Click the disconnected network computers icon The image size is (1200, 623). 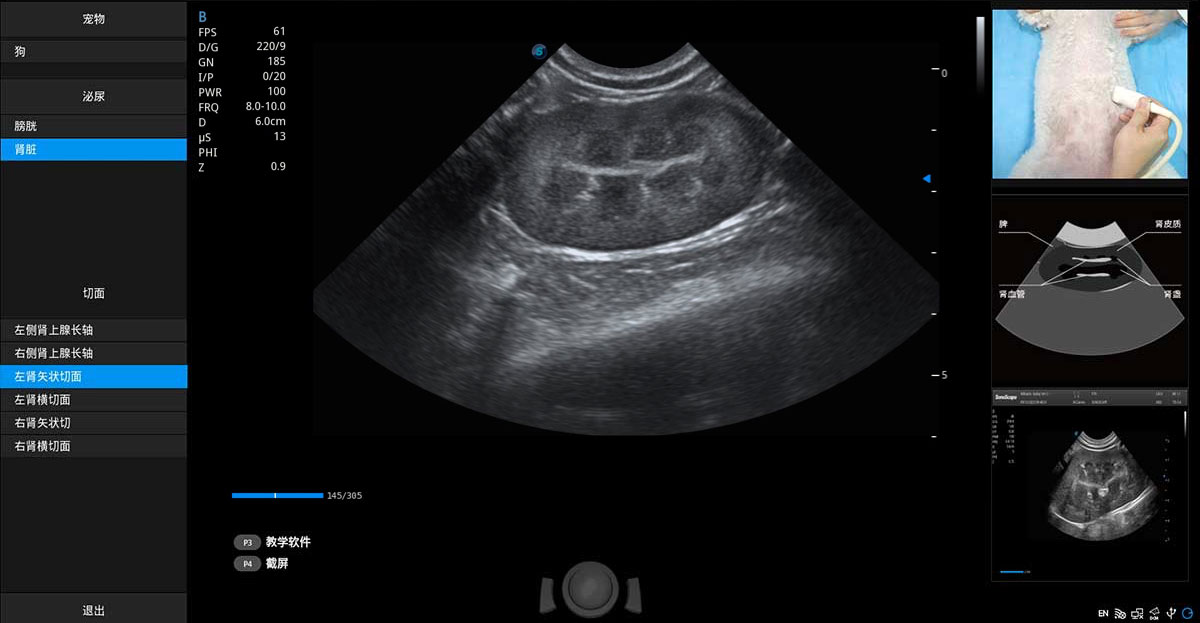pyautogui.click(x=1137, y=612)
